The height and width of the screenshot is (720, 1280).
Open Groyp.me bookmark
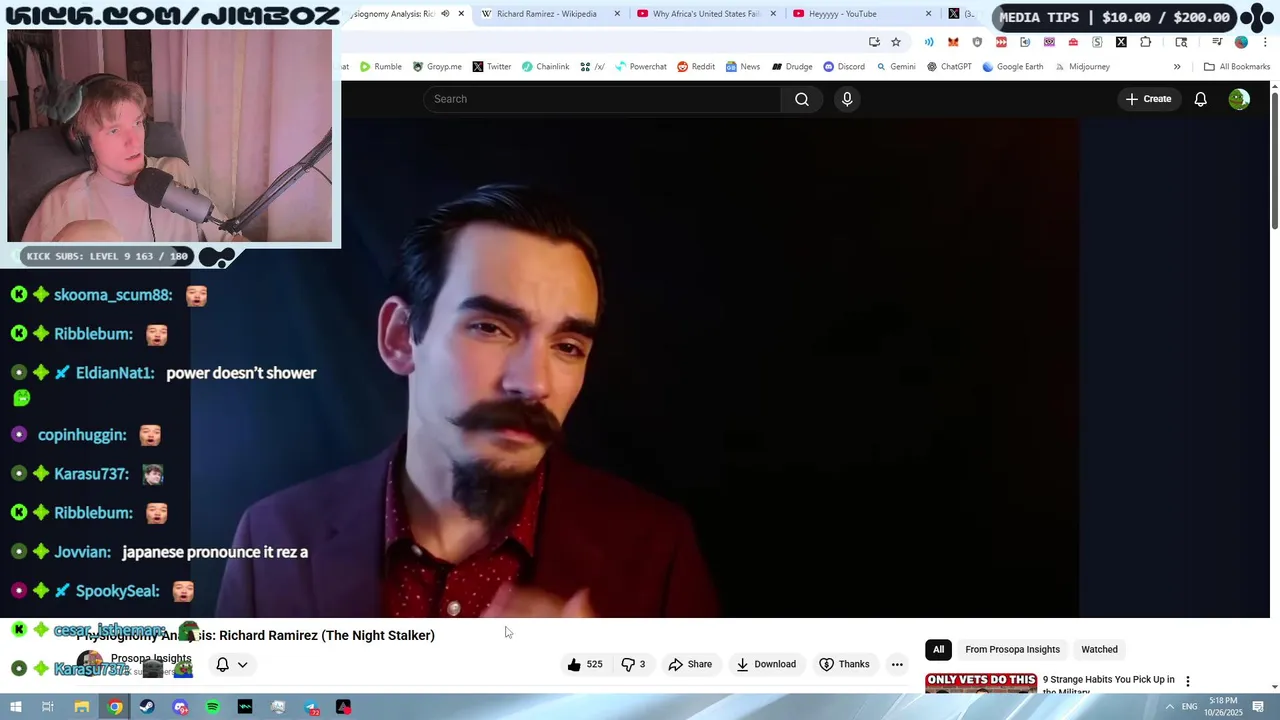437,67
